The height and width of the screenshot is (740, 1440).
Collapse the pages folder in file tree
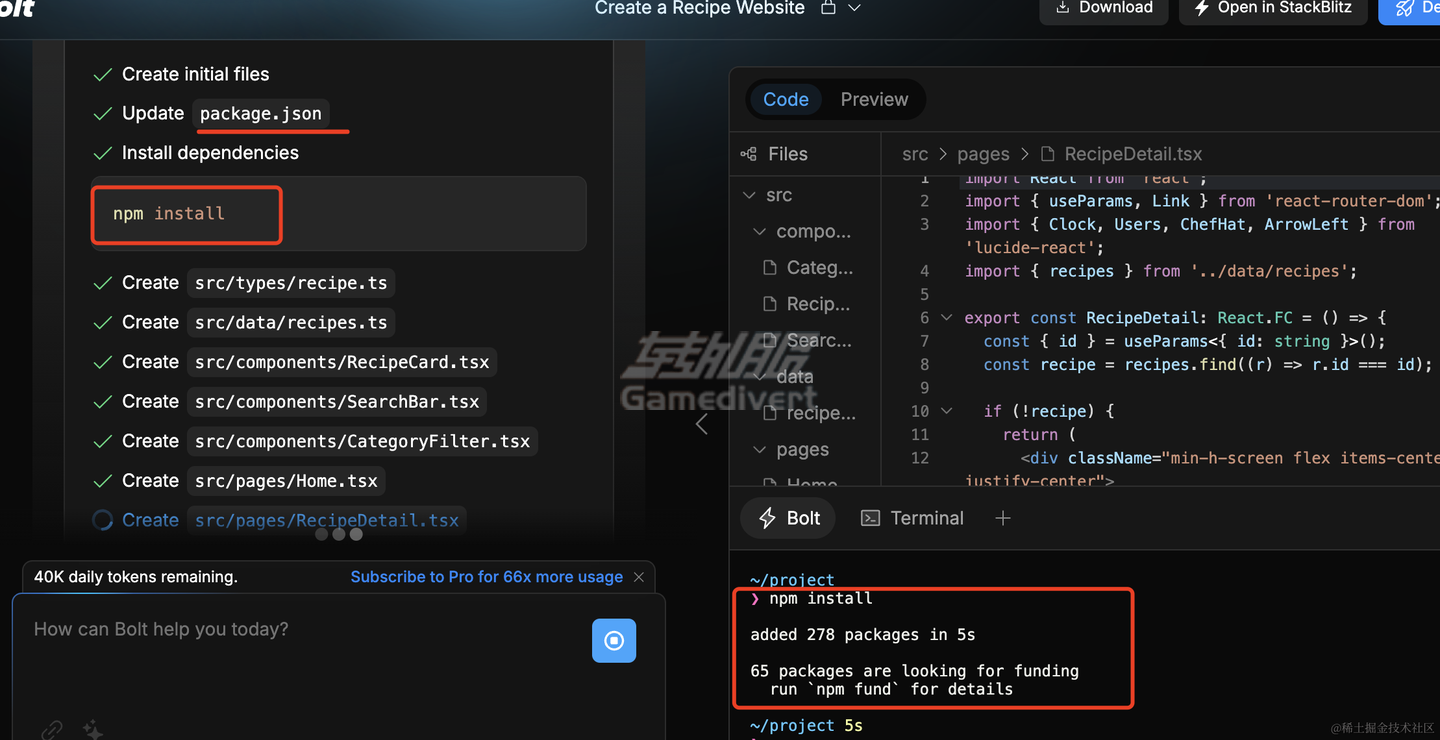pyautogui.click(x=760, y=450)
